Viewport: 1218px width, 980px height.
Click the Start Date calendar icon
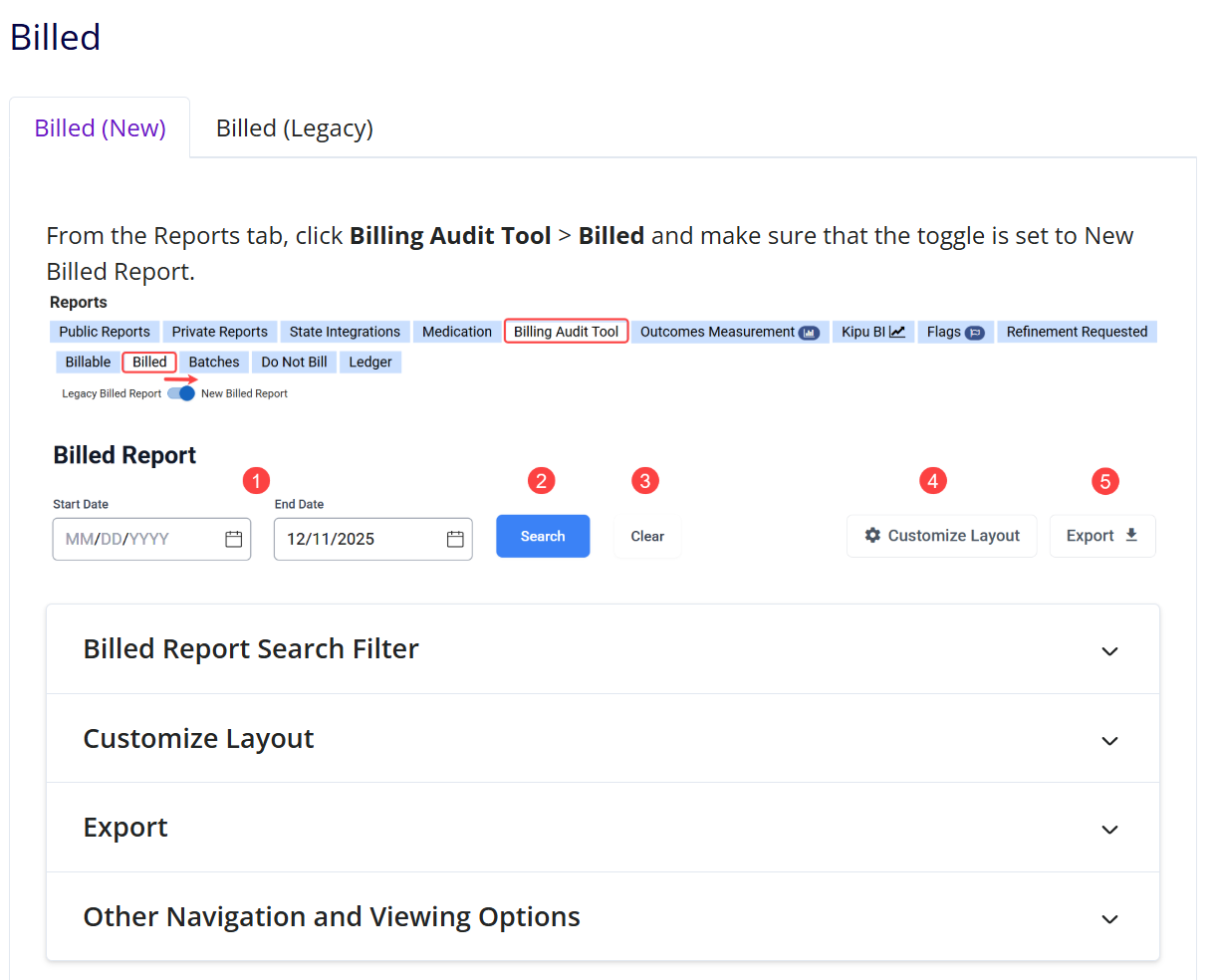tap(234, 539)
